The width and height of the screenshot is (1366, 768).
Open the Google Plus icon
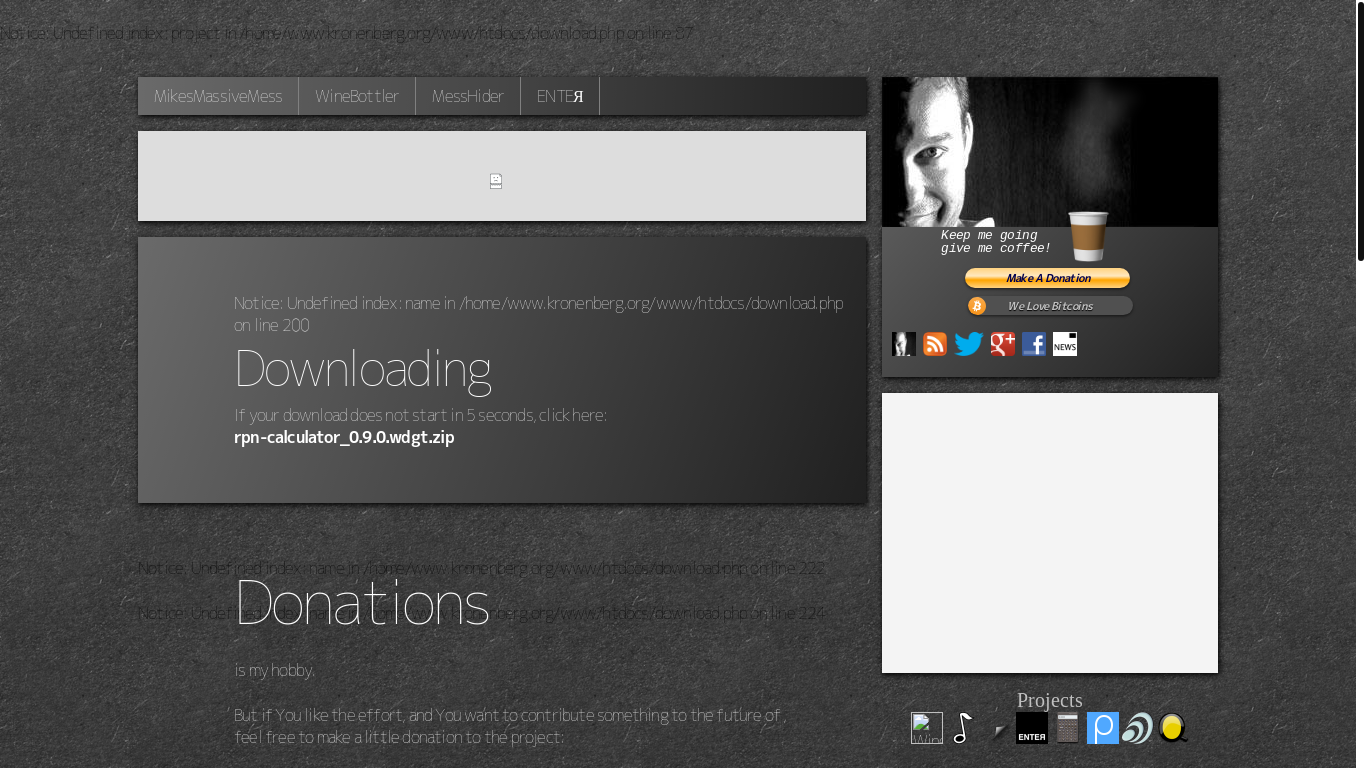click(1003, 344)
